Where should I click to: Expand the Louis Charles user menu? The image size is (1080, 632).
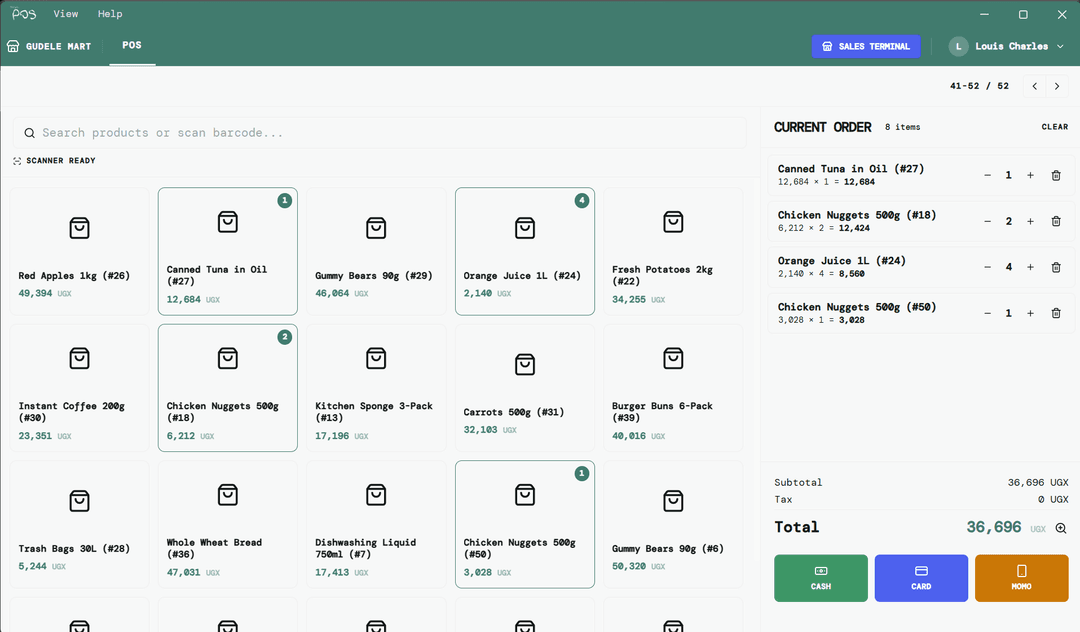click(1060, 46)
